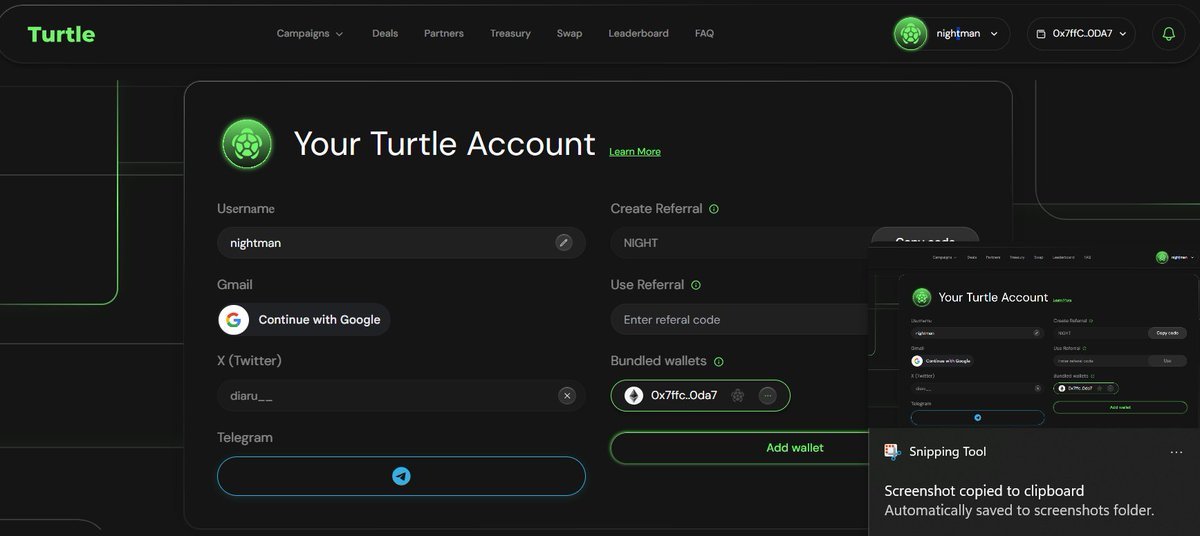1200x536 pixels.
Task: Open the Snipping Tool screenshot thumbnail
Action: (1034, 338)
